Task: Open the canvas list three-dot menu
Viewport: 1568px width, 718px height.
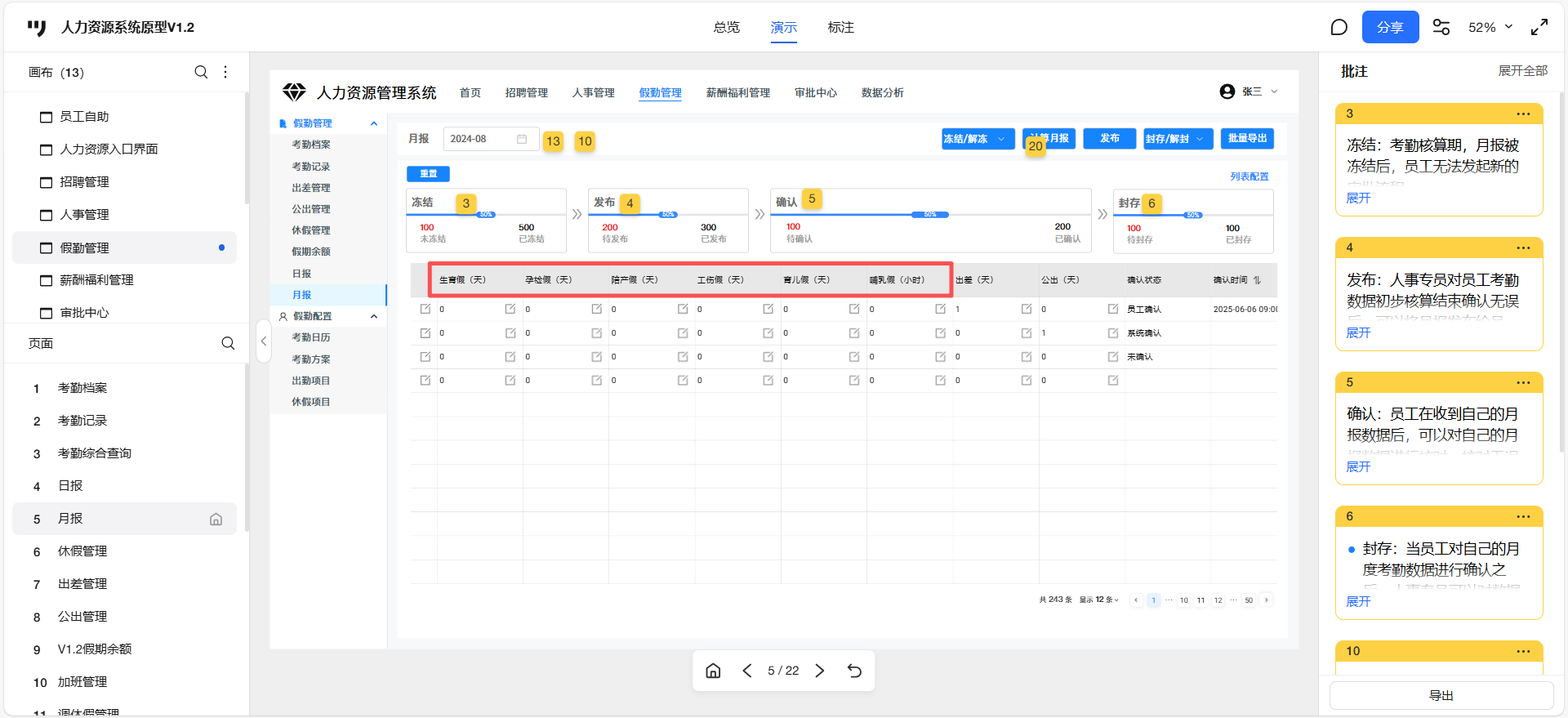Action: click(225, 72)
